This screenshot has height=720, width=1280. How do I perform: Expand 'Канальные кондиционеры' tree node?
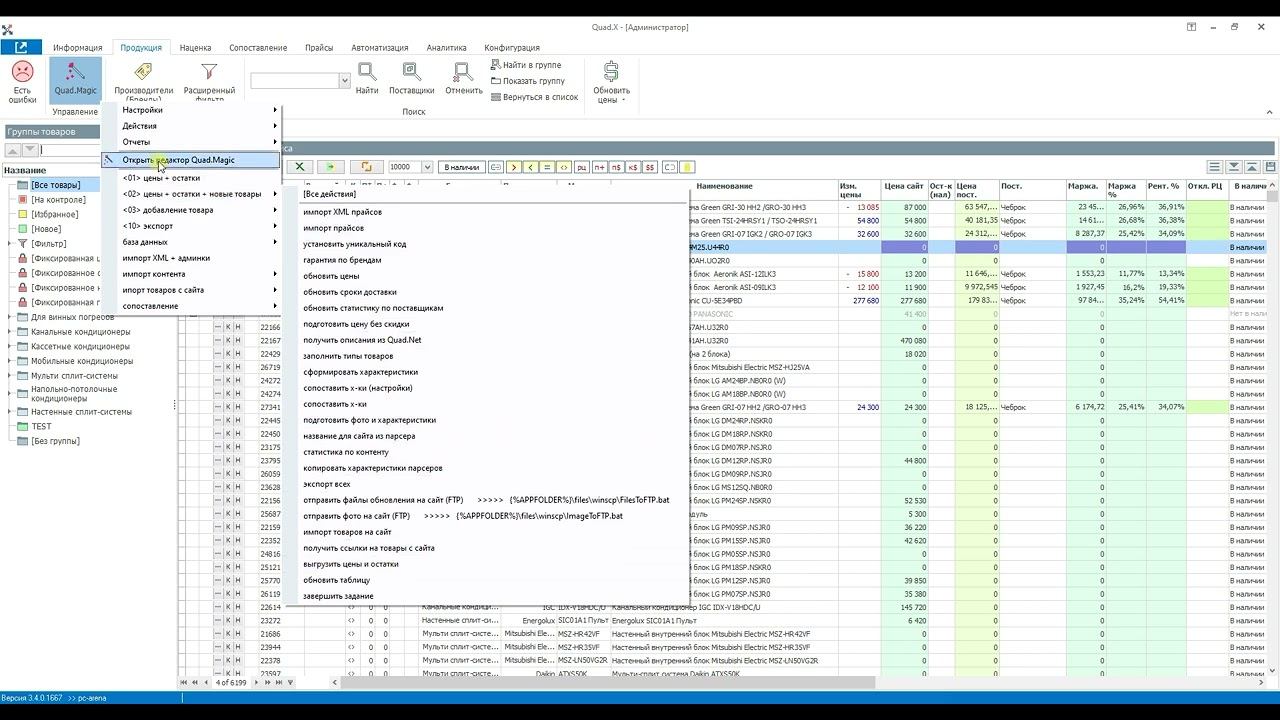9,332
